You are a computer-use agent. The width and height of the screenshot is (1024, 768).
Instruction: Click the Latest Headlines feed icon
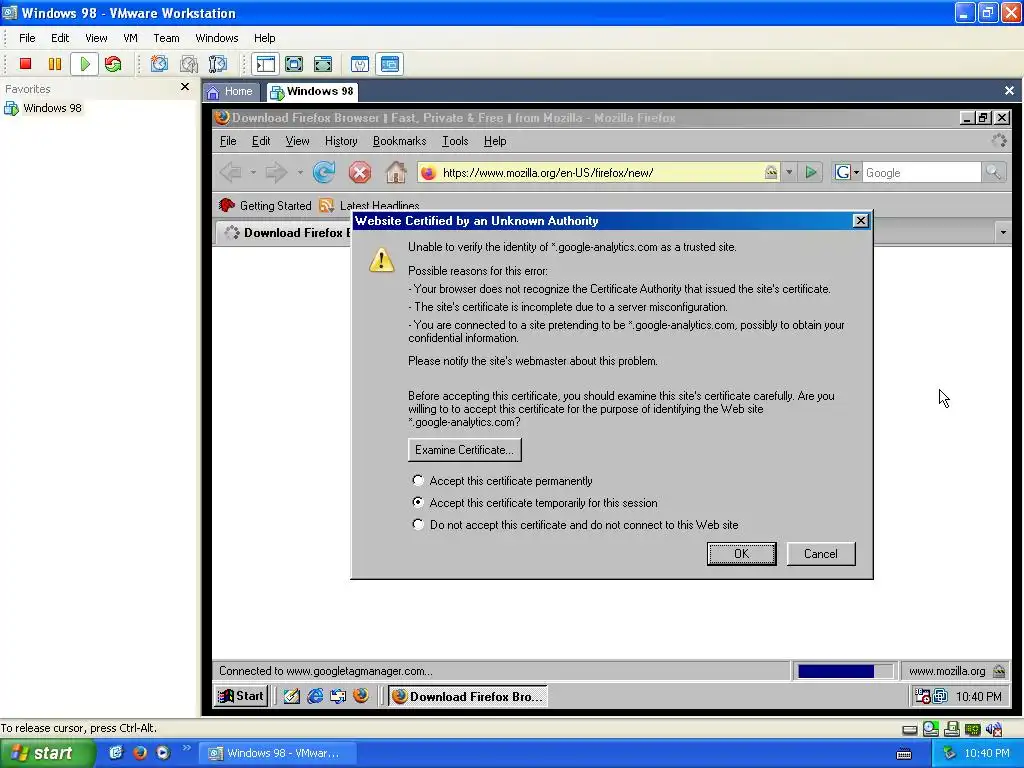click(326, 206)
